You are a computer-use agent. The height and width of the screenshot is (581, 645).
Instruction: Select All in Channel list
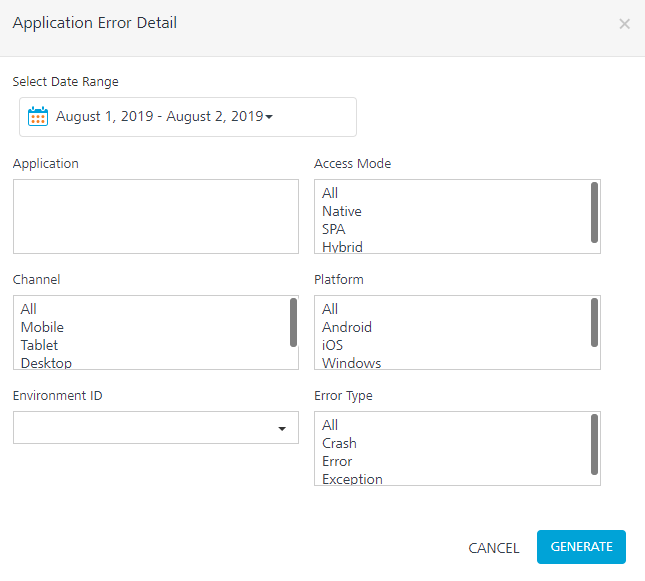click(28, 309)
